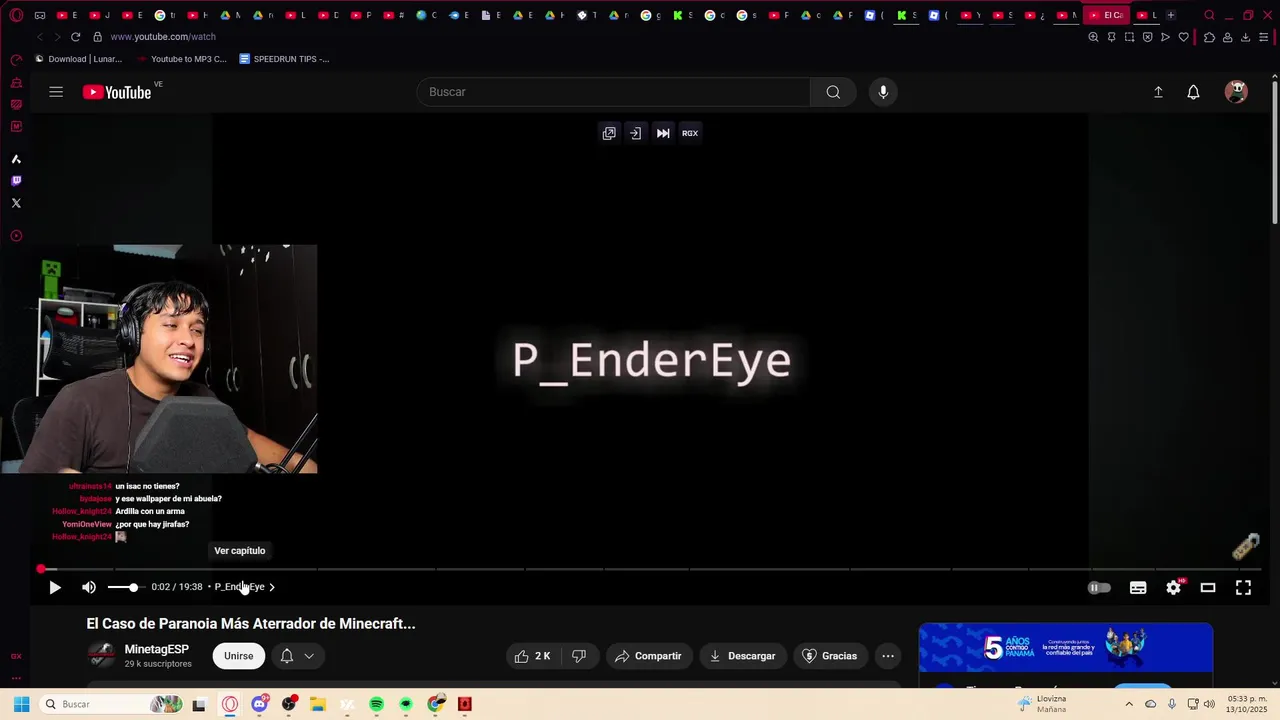Open the Llovizna weather widget
Image resolution: width=1280 pixels, height=720 pixels.
(x=1042, y=704)
